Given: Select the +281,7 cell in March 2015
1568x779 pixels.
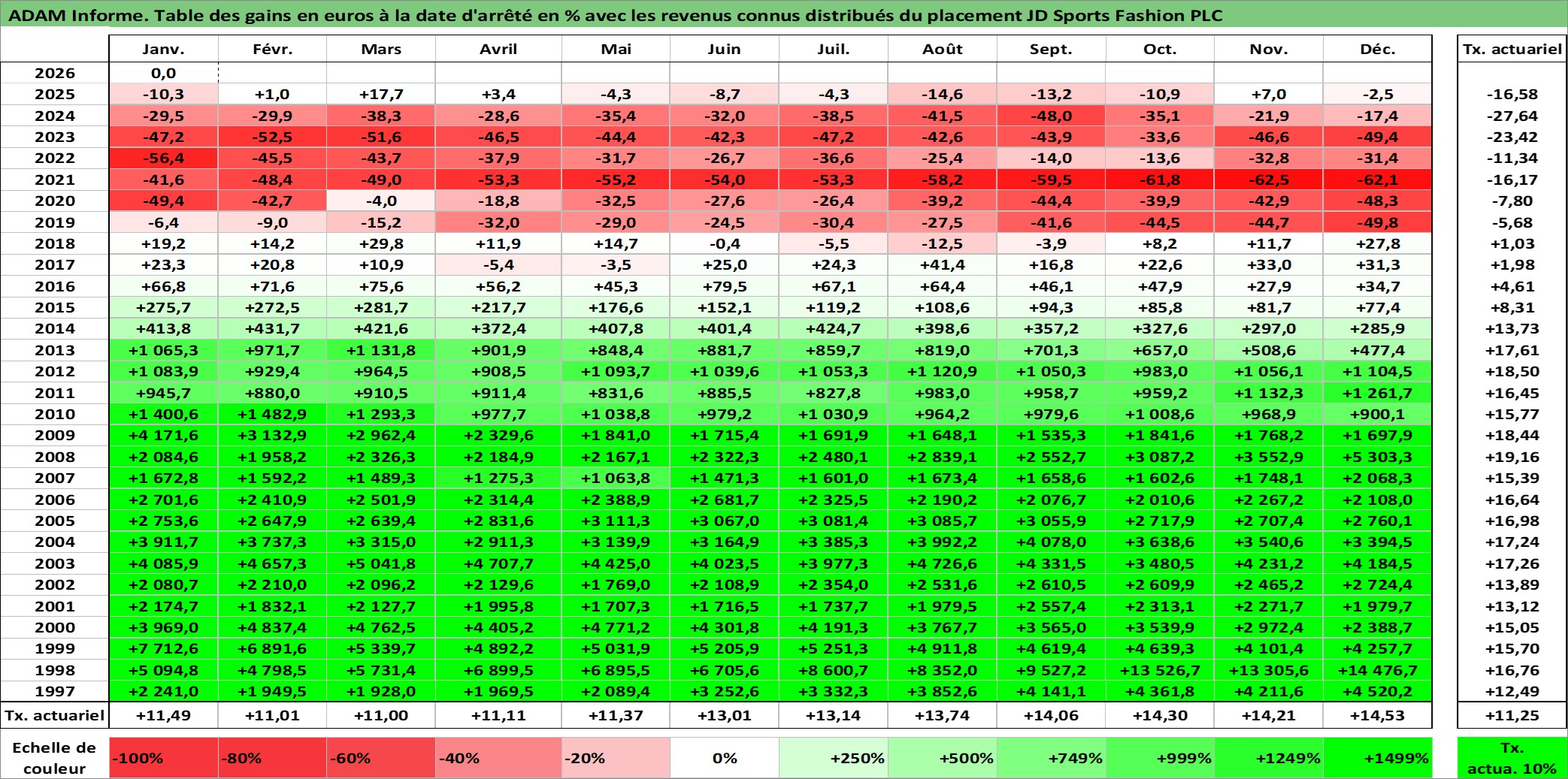Looking at the screenshot, I should tap(381, 307).
